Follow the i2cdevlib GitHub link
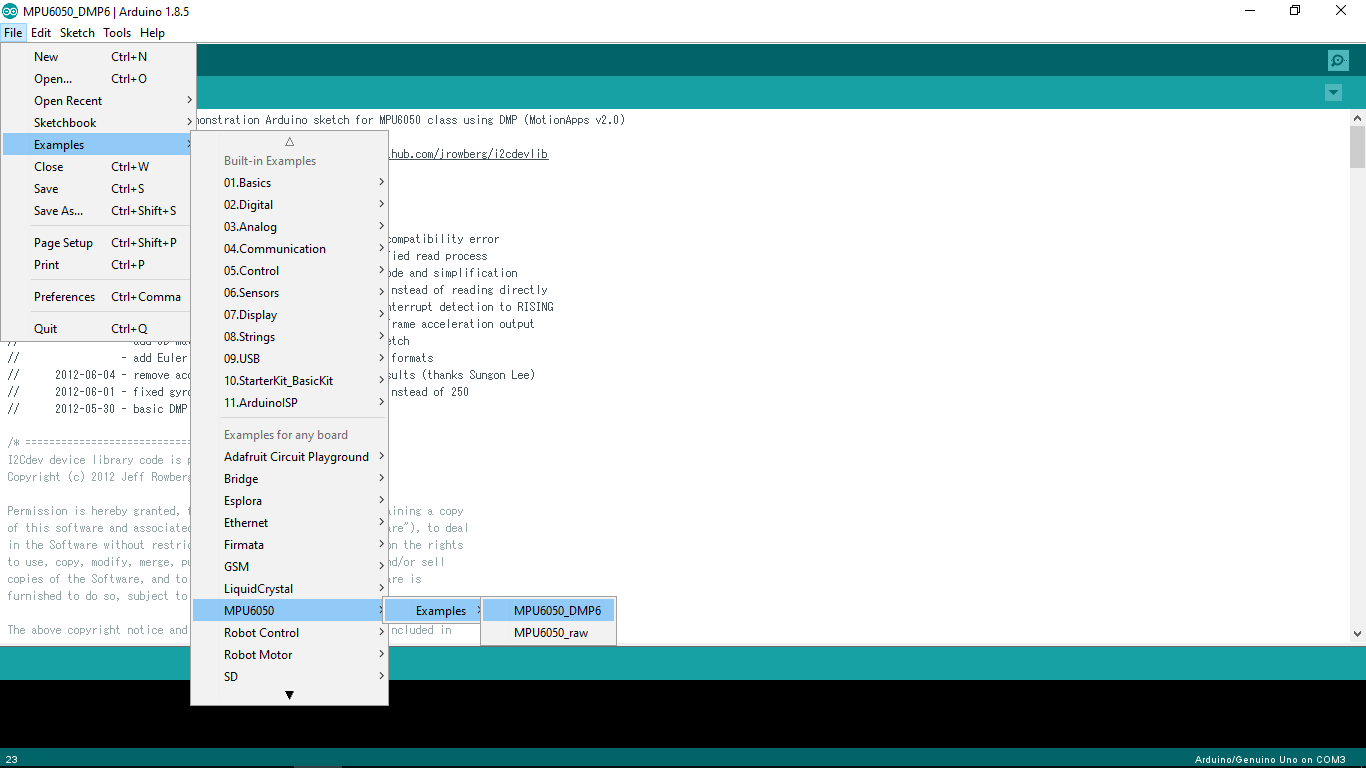Image resolution: width=1366 pixels, height=768 pixels. point(468,154)
